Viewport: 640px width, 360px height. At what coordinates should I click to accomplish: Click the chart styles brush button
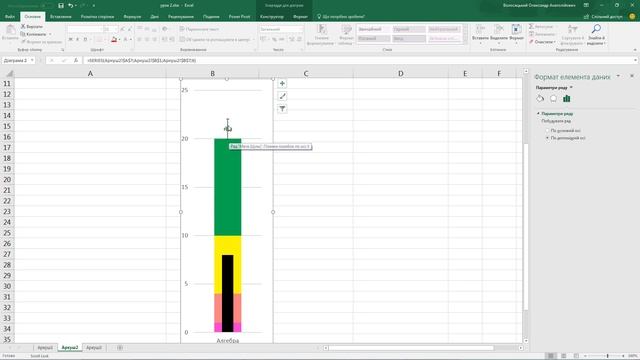point(282,96)
